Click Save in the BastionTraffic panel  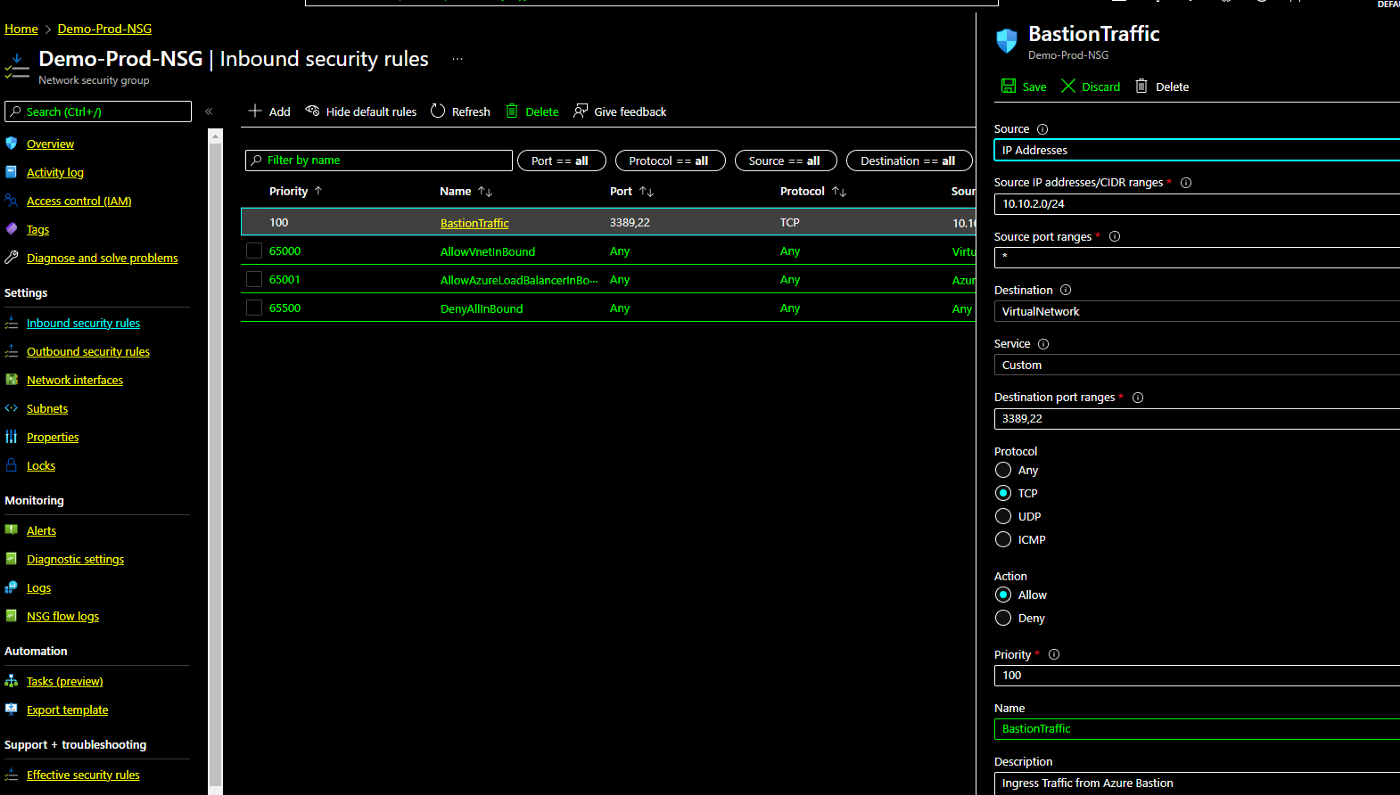1023,86
